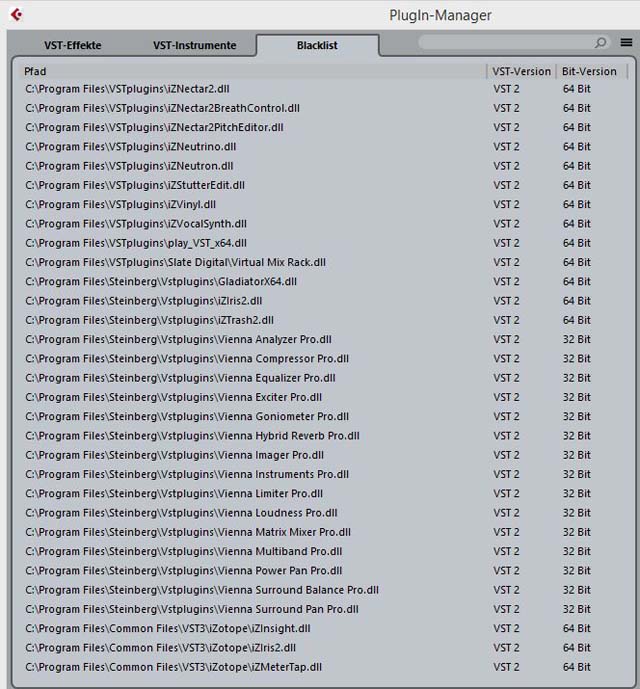This screenshot has width=640, height=689.
Task: Click VST 2 cell in iZNectar2.dll row
Action: tap(506, 89)
